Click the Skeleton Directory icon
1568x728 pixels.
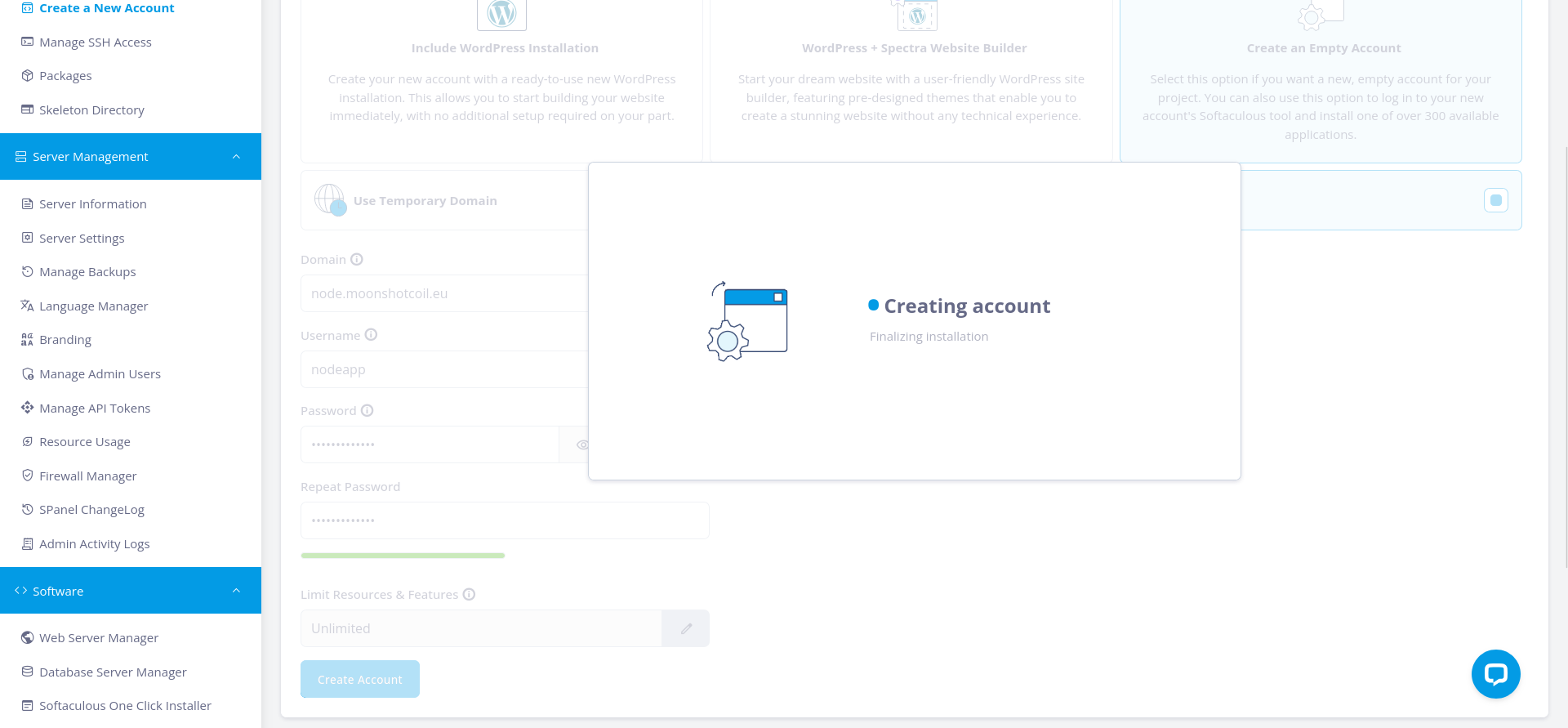click(x=27, y=109)
